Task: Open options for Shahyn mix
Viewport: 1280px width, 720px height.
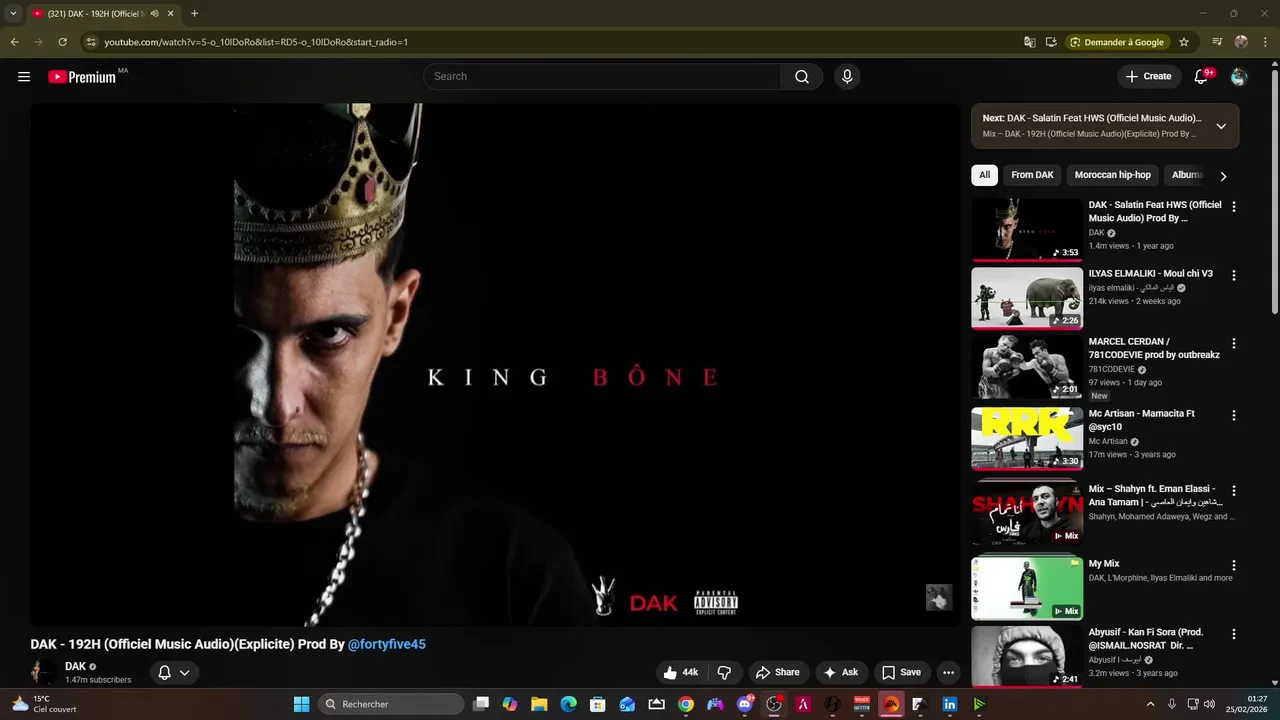Action: click(x=1233, y=491)
